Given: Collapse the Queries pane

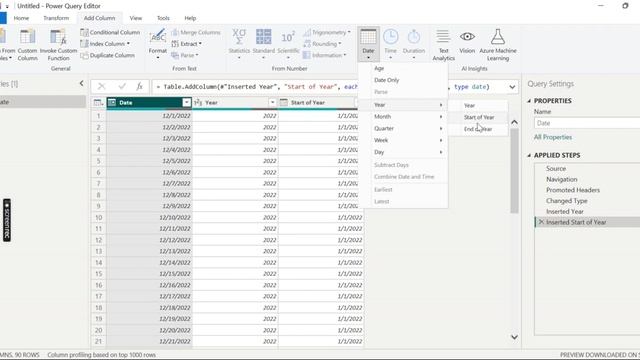Looking at the screenshot, I should [81, 84].
